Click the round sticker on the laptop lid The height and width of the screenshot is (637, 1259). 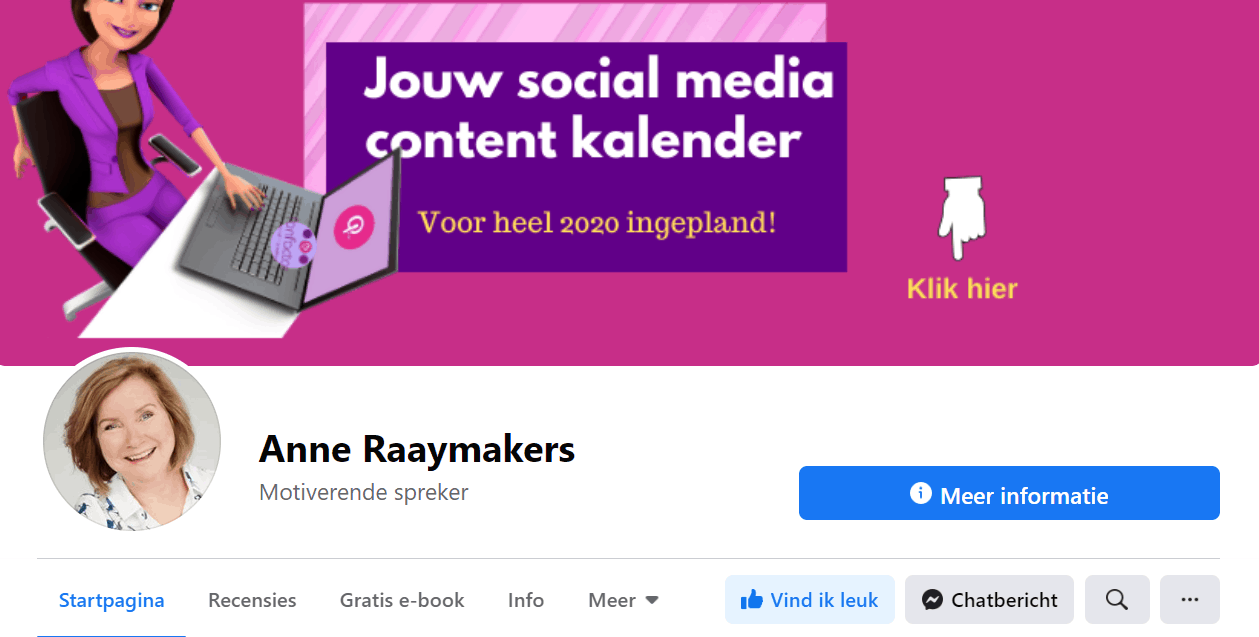coord(292,243)
